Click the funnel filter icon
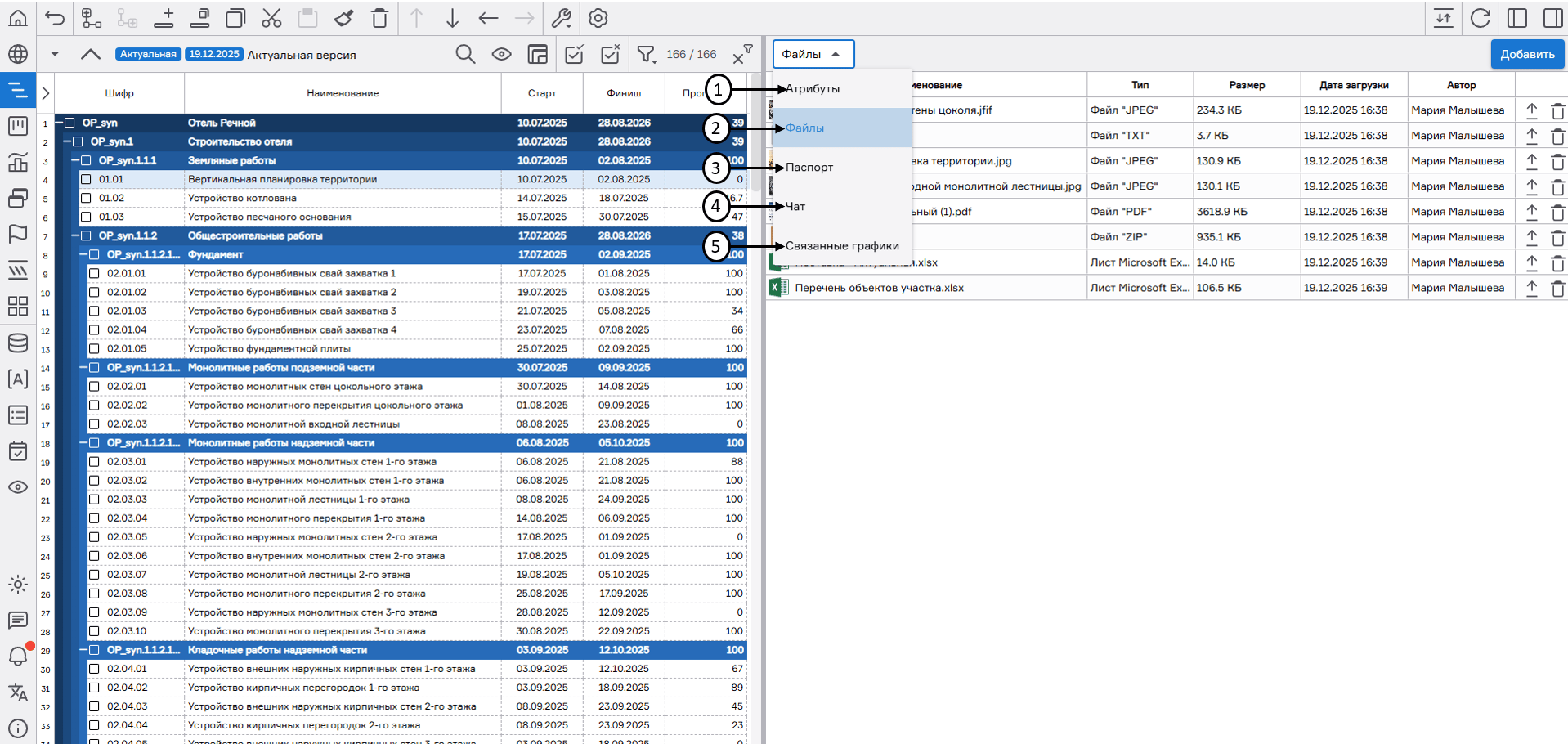Screen dimensions: 1568x744 tap(646, 55)
